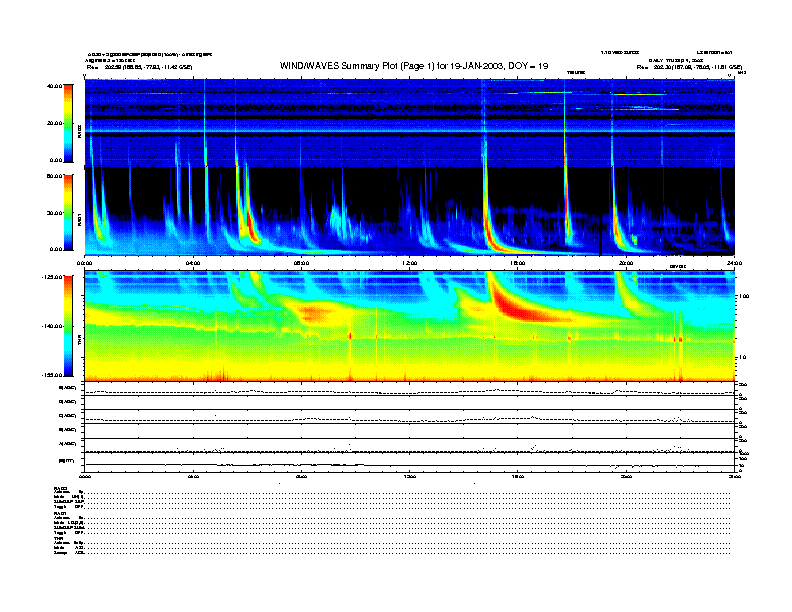The image size is (792, 612).
Task: Click the bottommost line-plot strip above the lower time axis
Action: coord(410,463)
